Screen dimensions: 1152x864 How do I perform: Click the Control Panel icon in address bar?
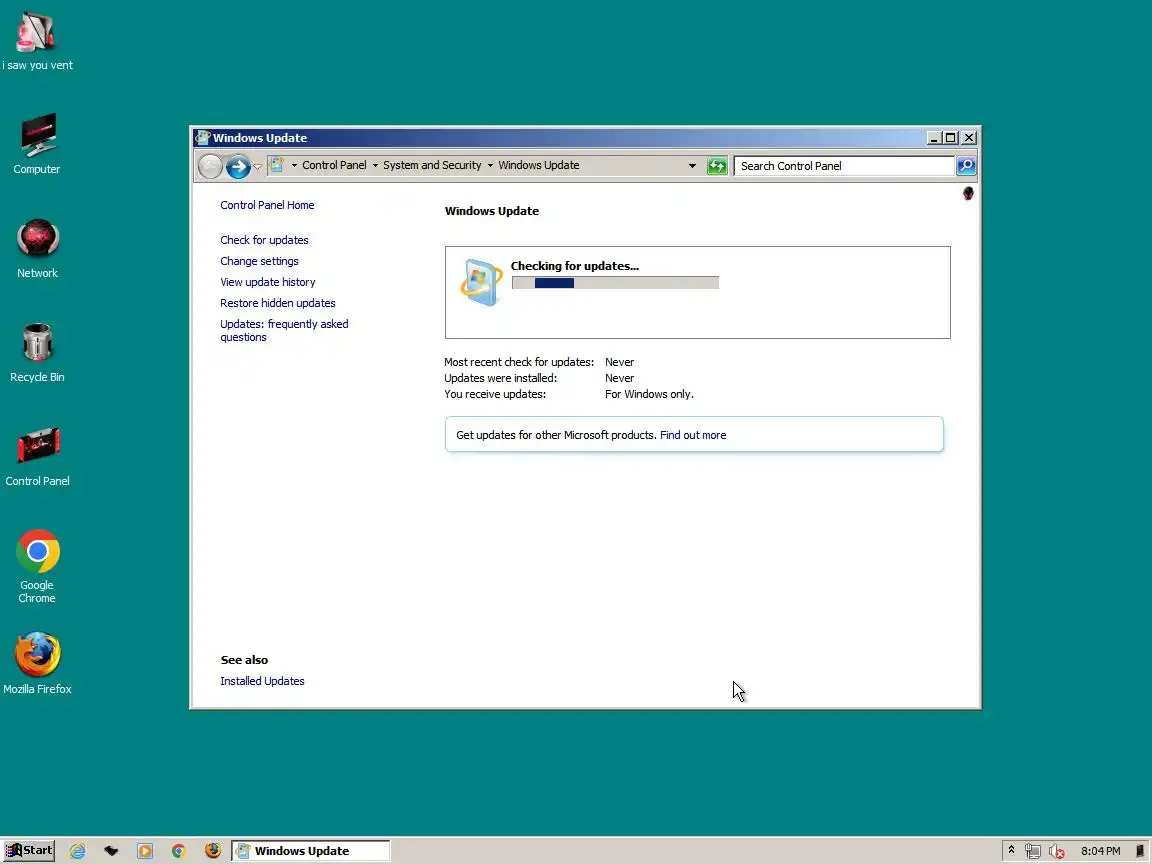[x=277, y=165]
